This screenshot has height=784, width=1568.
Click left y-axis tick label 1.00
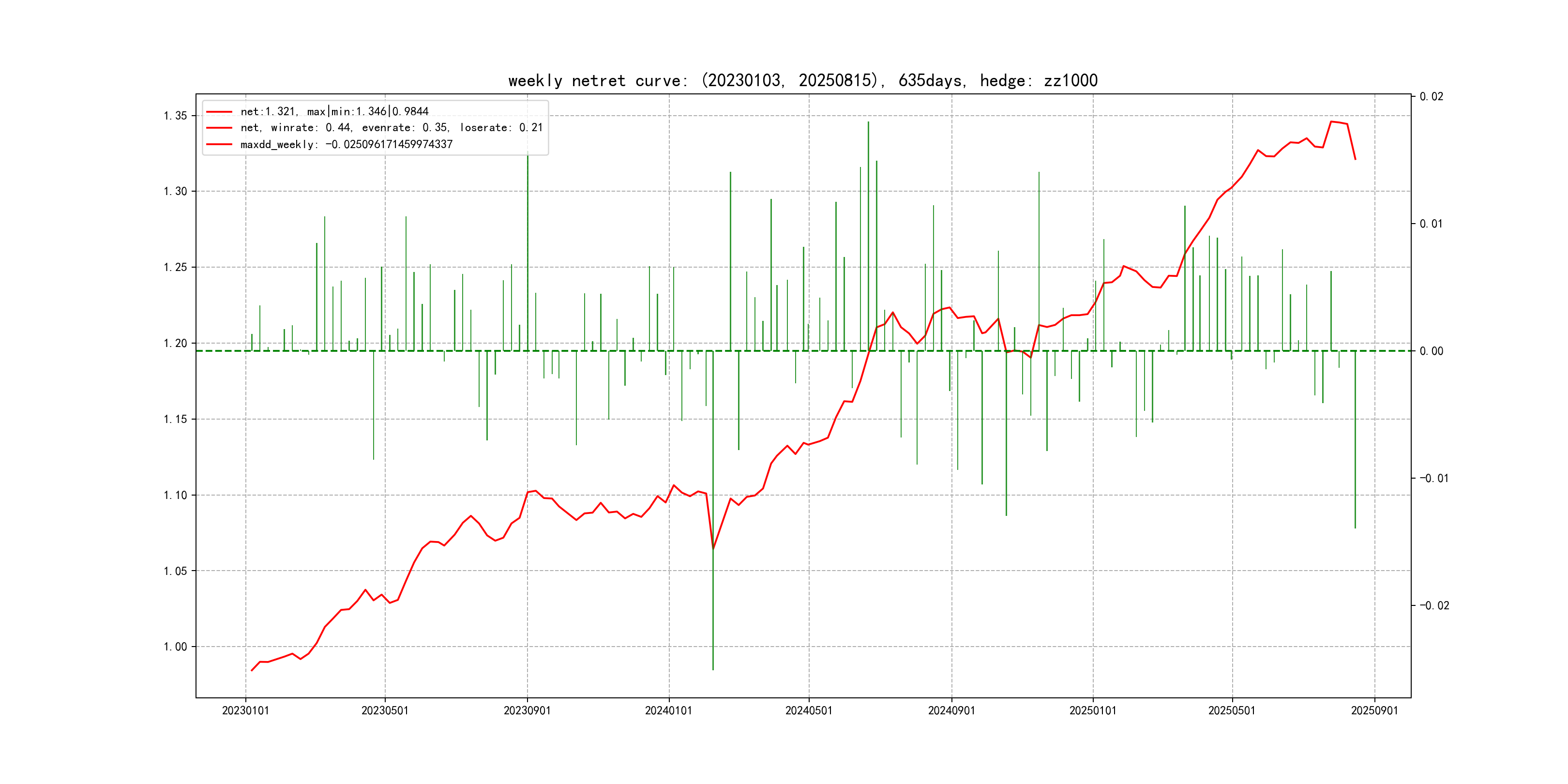(175, 647)
